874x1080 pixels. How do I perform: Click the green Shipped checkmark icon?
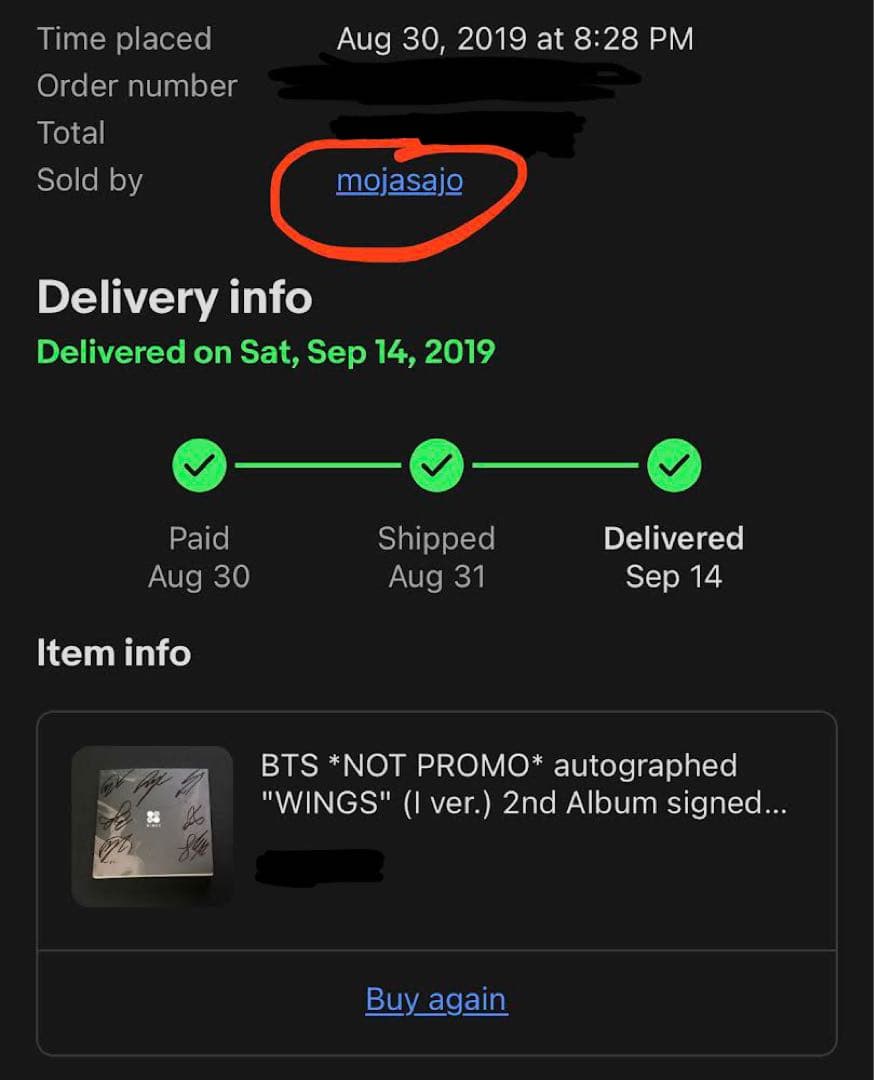(436, 465)
